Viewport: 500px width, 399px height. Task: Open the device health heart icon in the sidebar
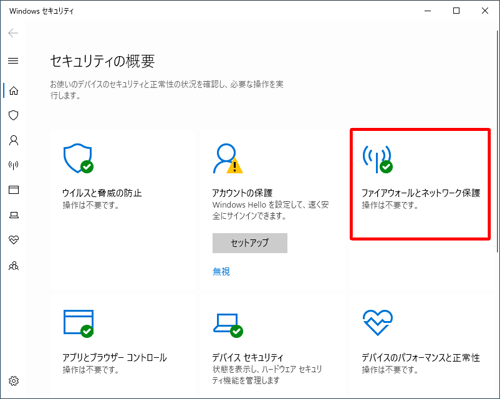[x=14, y=240]
